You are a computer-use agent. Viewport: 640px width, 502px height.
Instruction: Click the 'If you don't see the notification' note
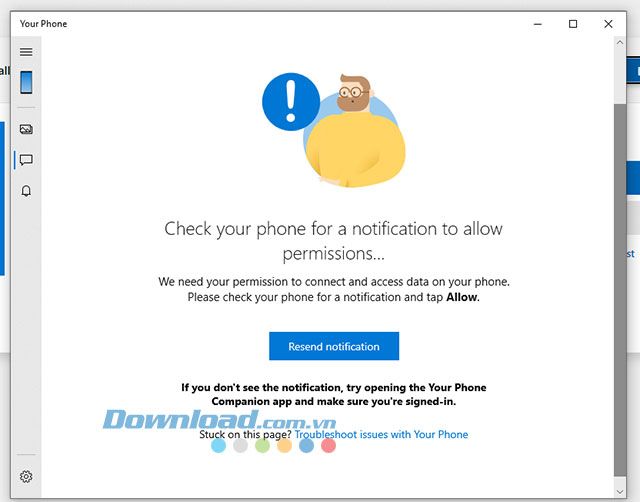click(334, 394)
